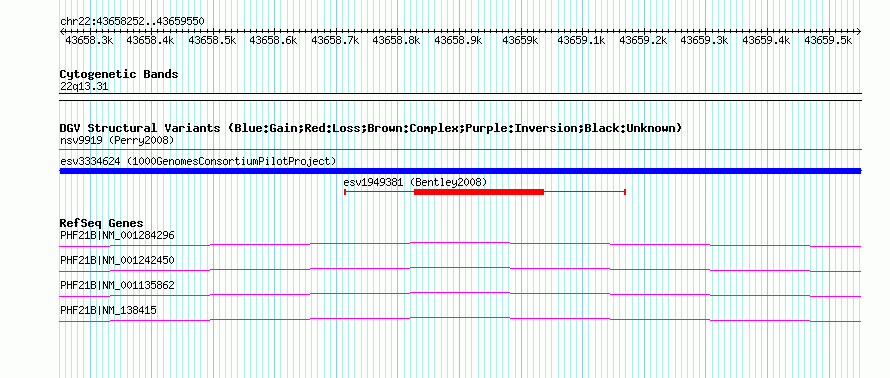Click the 43659.3k ruler tick label

click(705, 40)
